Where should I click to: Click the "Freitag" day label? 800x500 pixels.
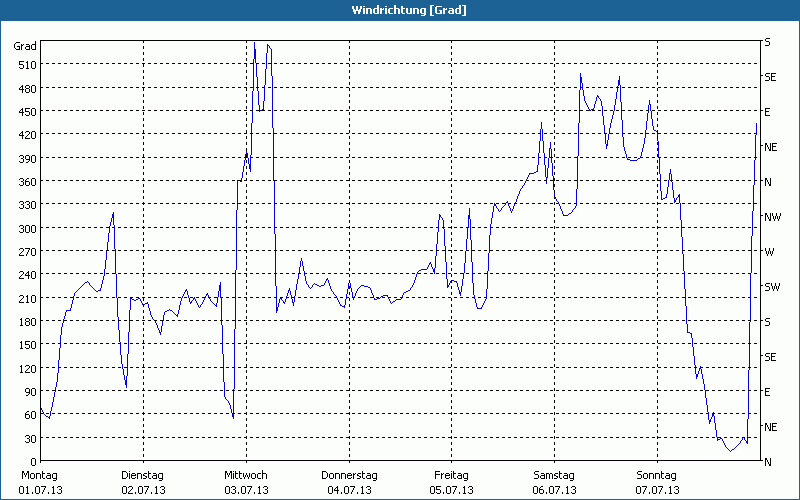coord(451,476)
